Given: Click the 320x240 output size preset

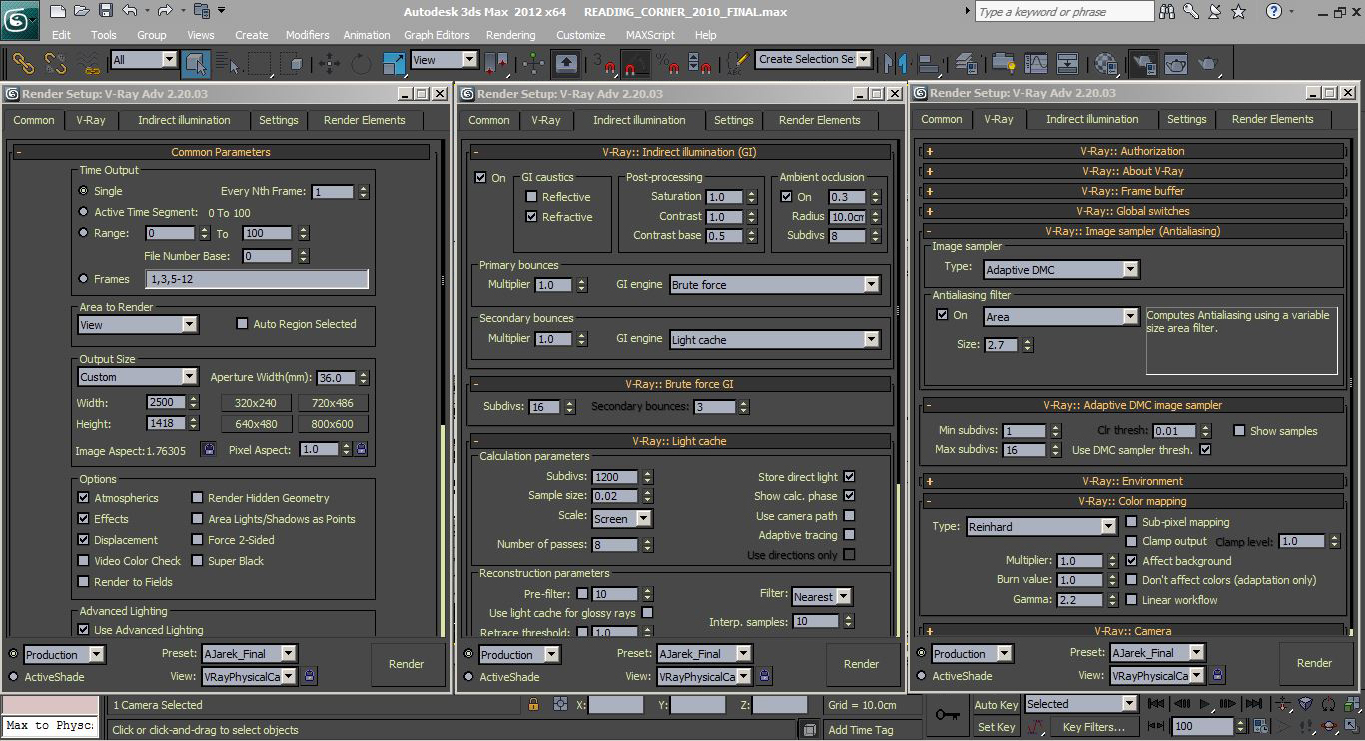Looking at the screenshot, I should (256, 403).
